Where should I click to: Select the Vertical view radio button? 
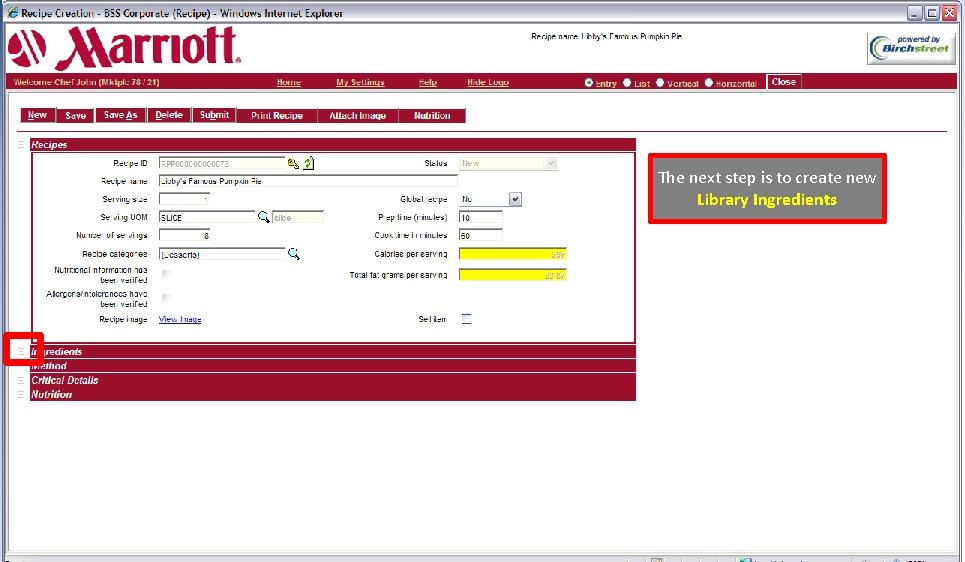click(x=660, y=82)
